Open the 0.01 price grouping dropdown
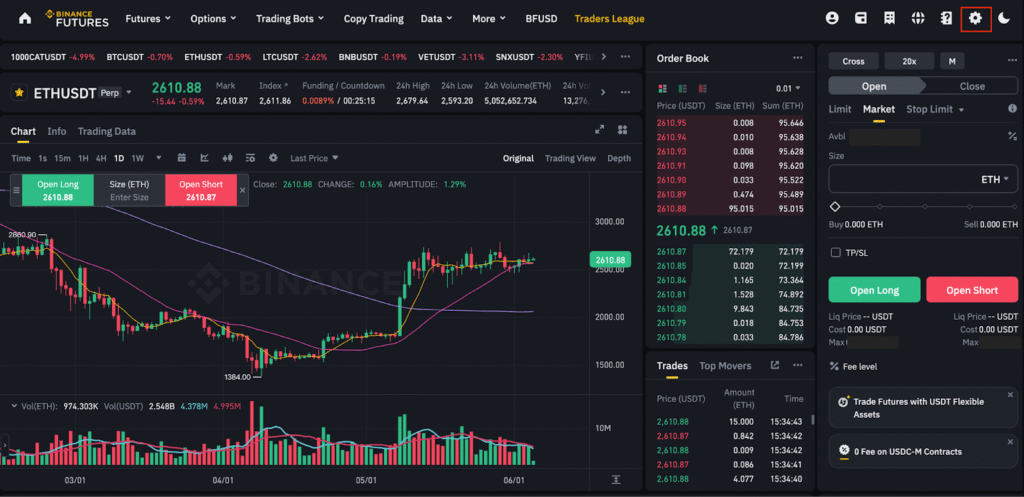1024x497 pixels. (788, 89)
